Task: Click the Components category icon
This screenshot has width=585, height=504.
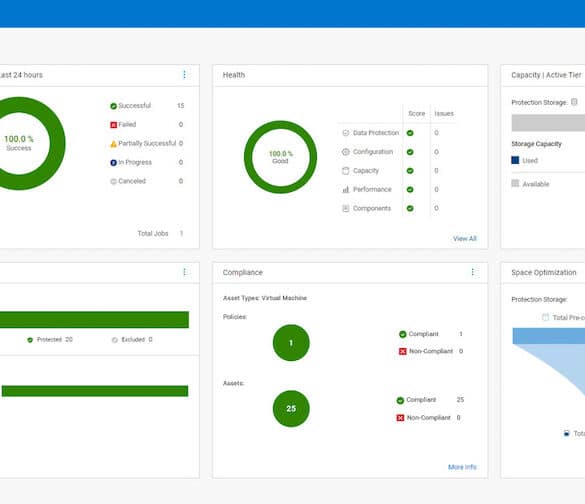Action: click(x=345, y=209)
